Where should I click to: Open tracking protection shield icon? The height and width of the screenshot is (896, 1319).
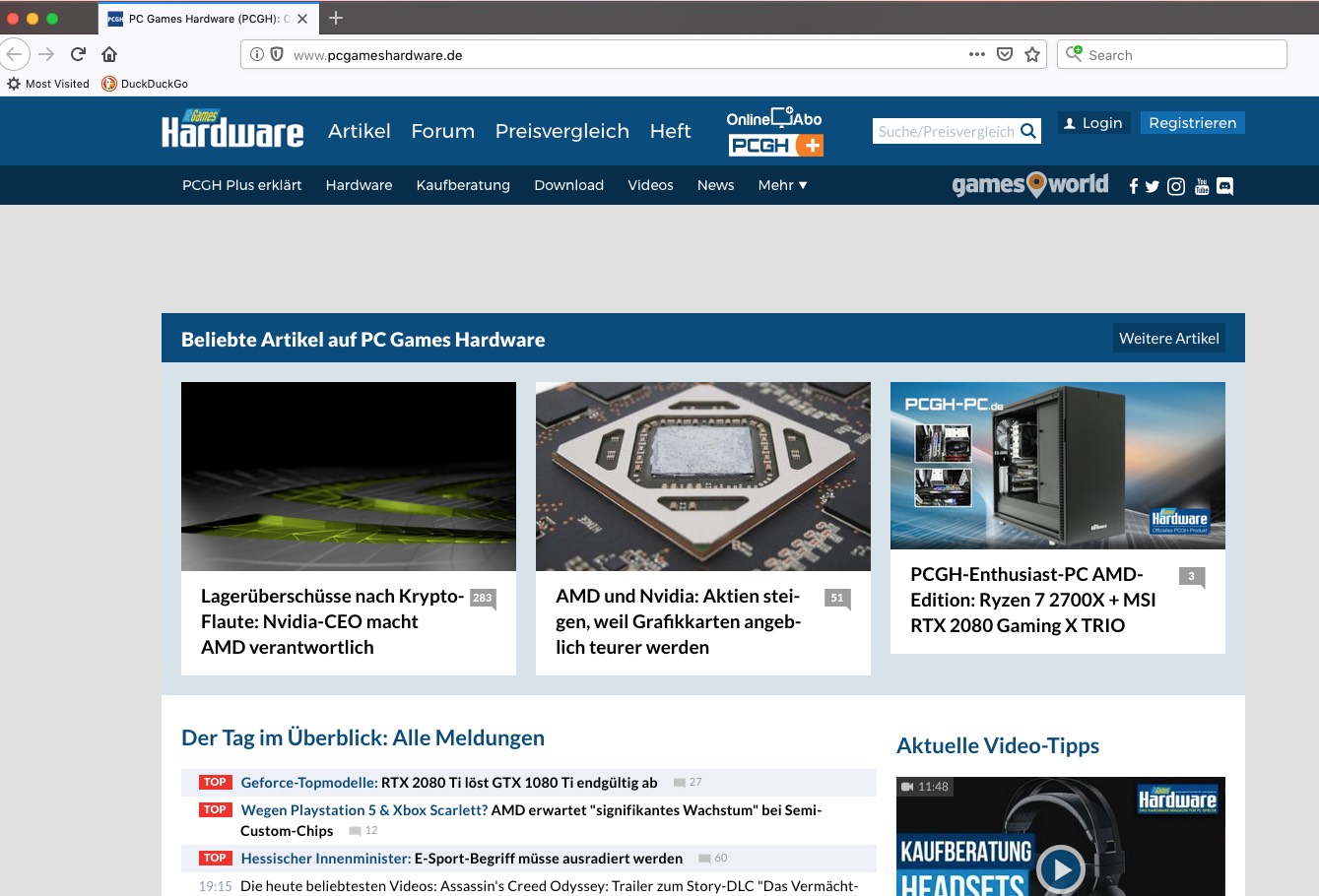277,54
